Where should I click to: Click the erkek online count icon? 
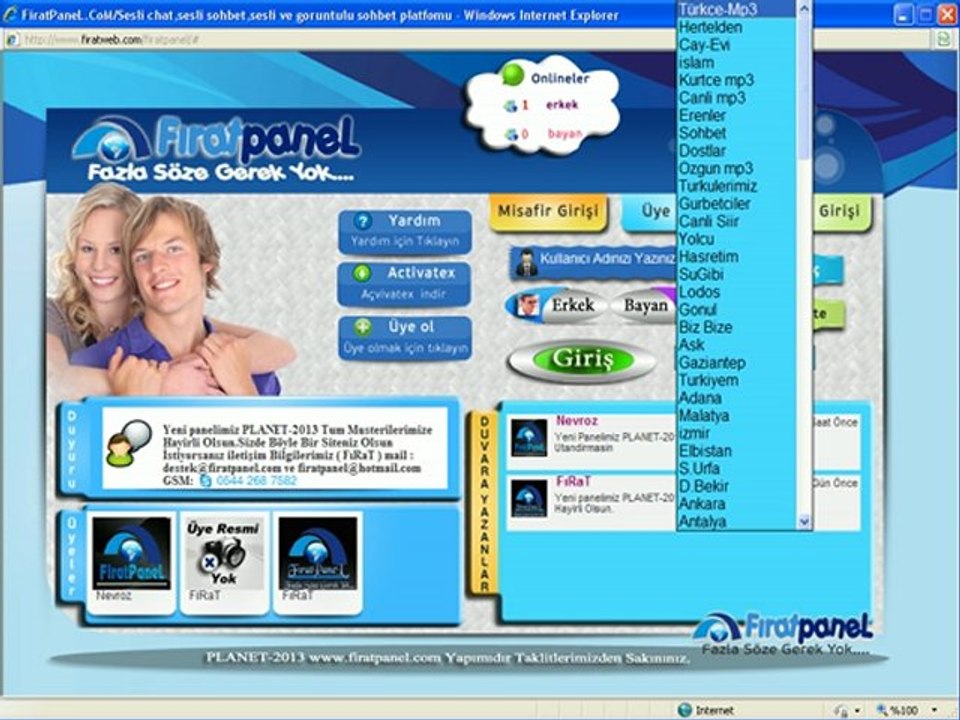[x=511, y=106]
